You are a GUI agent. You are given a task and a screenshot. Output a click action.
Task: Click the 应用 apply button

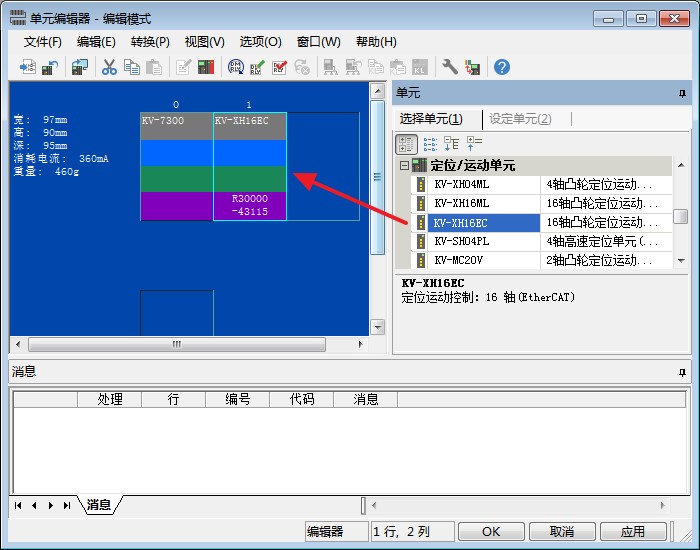tap(632, 532)
